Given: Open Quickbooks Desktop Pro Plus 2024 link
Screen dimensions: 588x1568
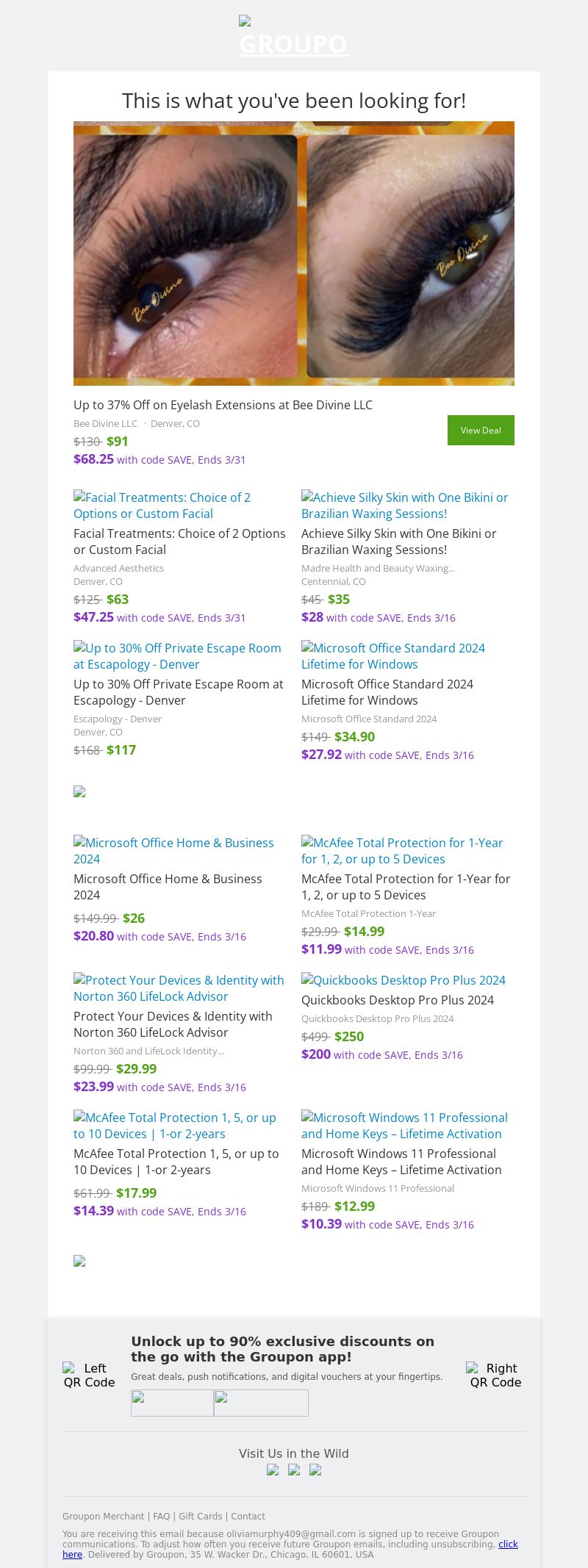Looking at the screenshot, I should point(403,980).
